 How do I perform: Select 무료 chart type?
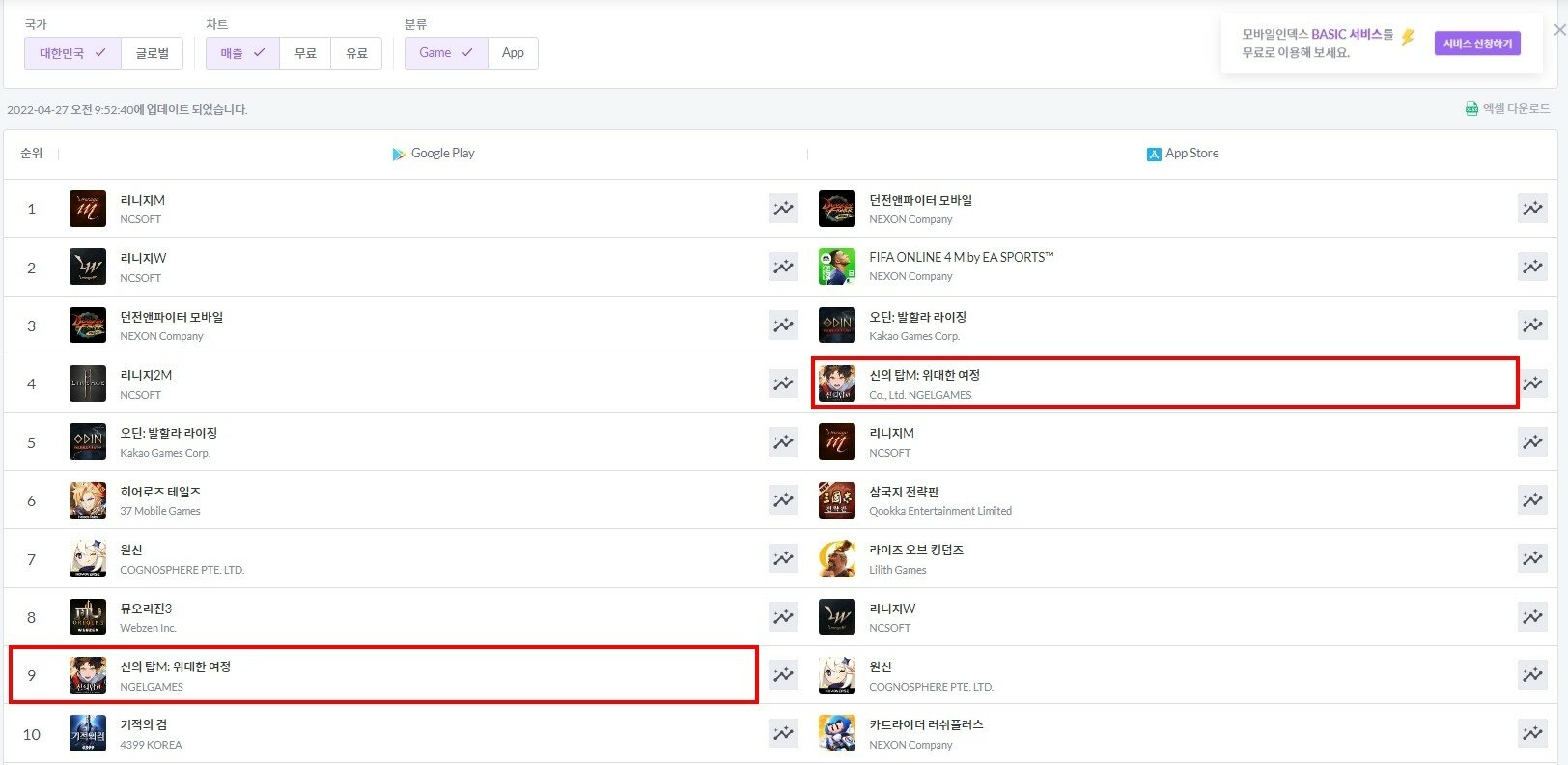(305, 53)
